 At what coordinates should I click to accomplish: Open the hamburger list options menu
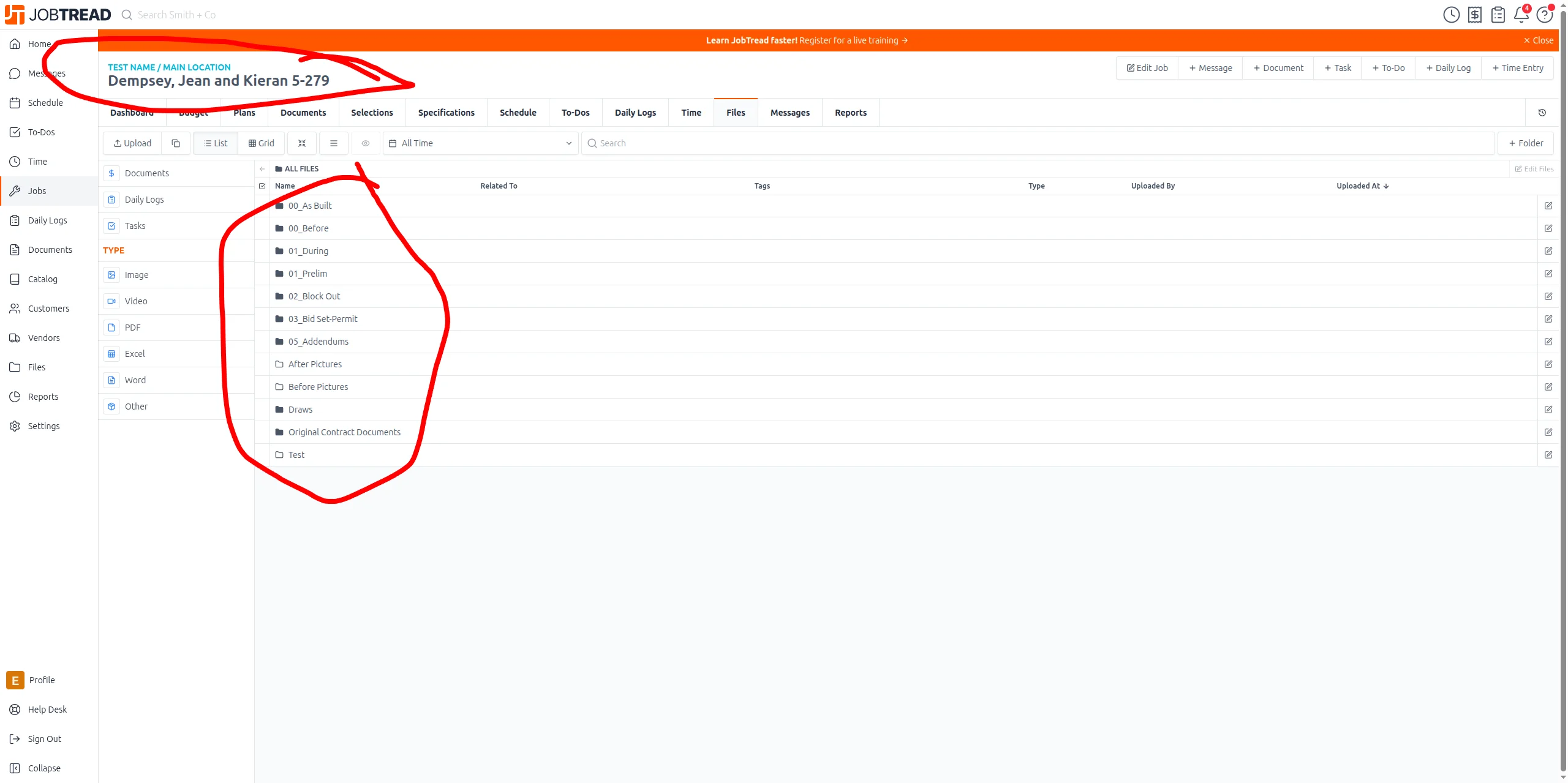pyautogui.click(x=334, y=143)
